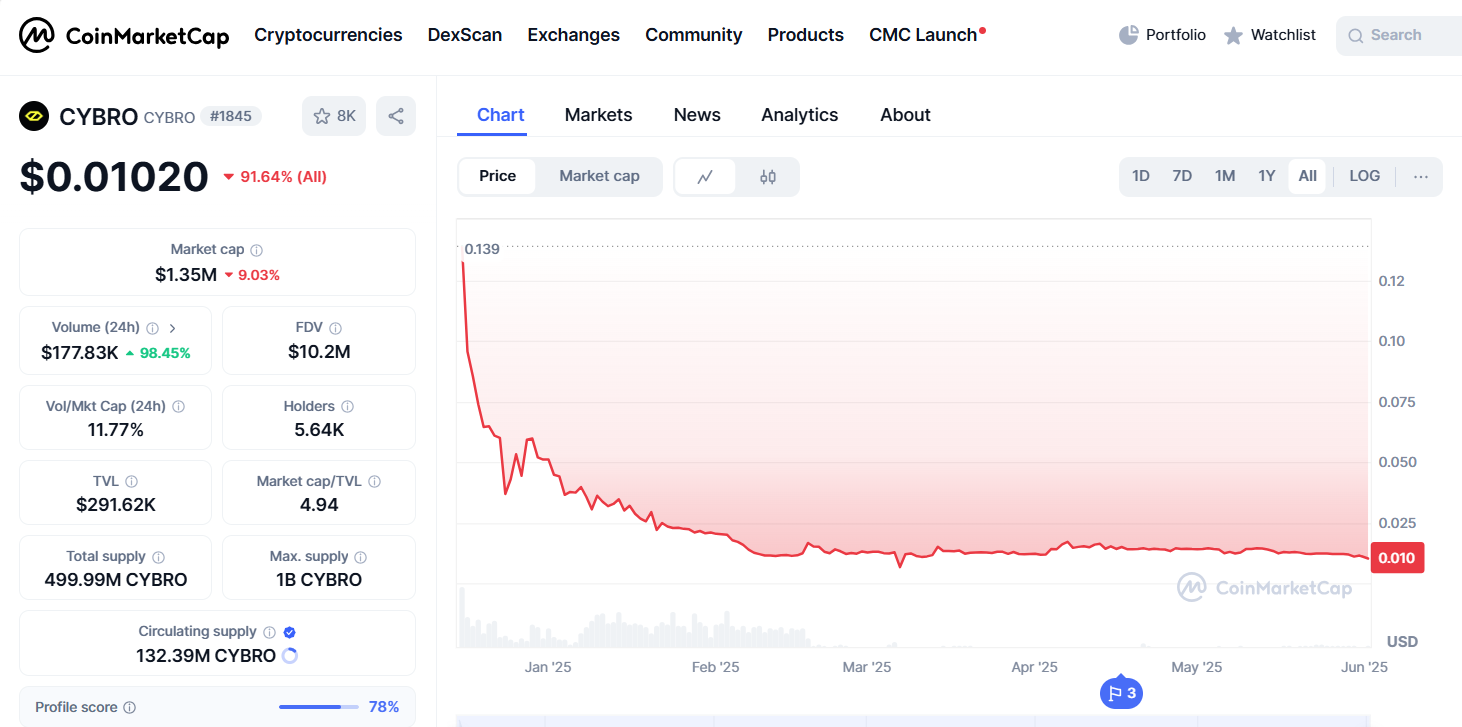Select the Market cap toggle
The image size is (1462, 727).
point(599,176)
